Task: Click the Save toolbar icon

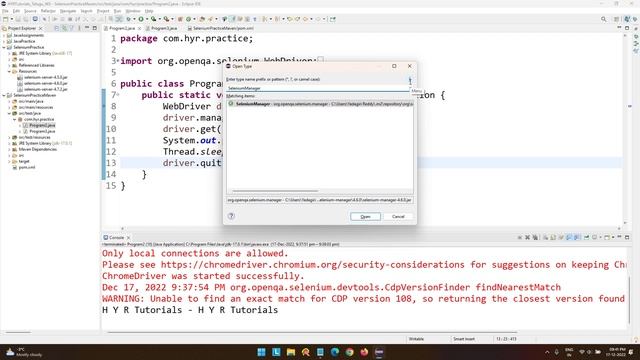Action: 18,19
